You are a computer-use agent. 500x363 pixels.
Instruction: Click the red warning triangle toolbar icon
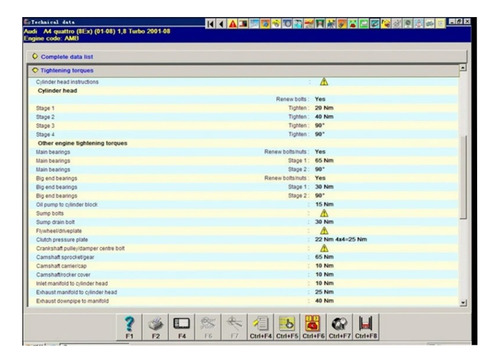232,24
